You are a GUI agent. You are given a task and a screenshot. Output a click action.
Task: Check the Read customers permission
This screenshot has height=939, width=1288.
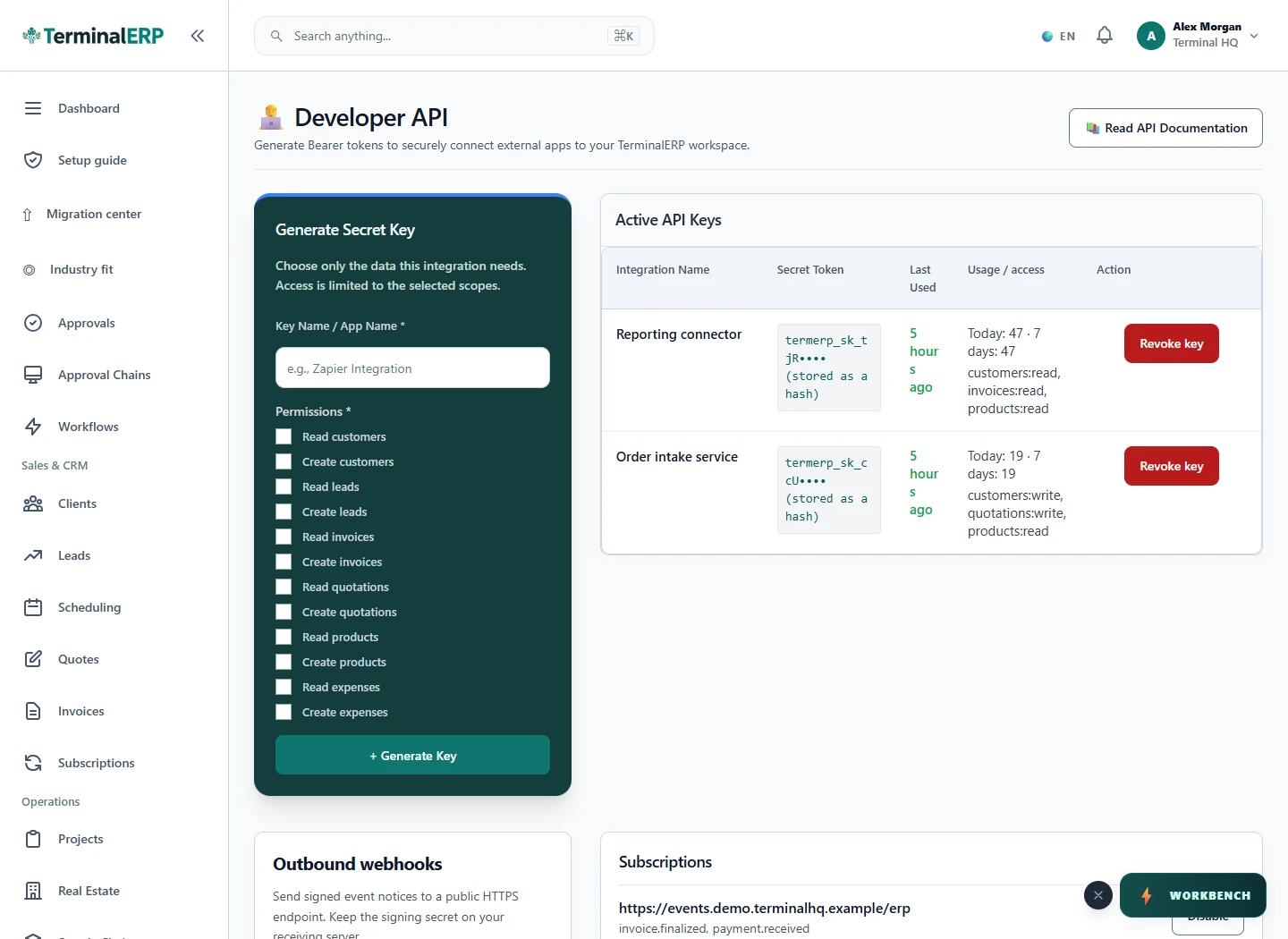tap(284, 436)
